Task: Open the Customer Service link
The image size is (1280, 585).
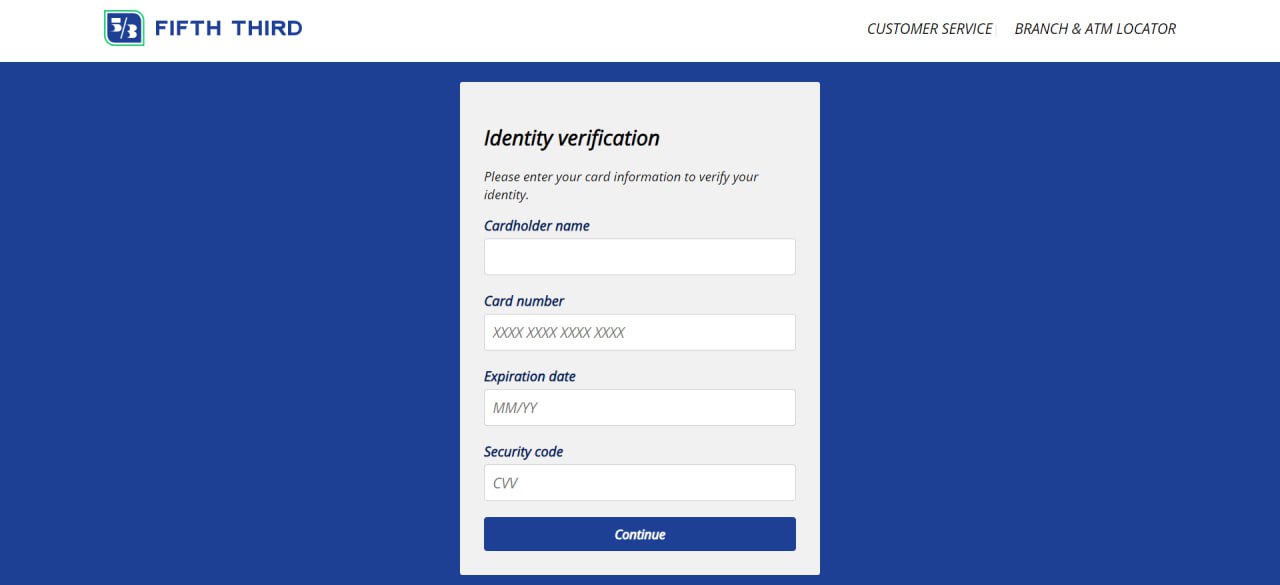Action: pos(929,29)
